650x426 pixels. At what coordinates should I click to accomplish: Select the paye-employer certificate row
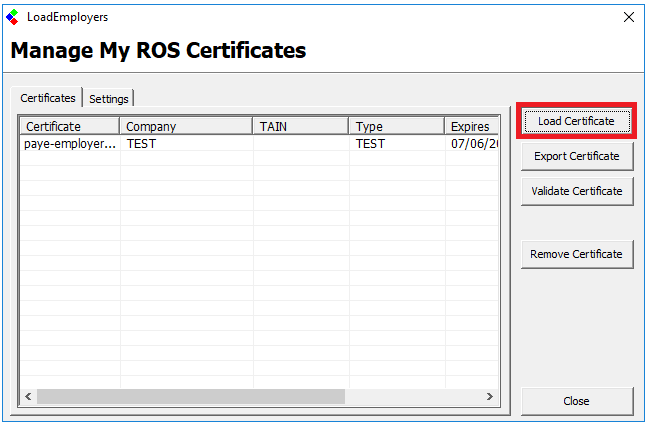click(70, 144)
